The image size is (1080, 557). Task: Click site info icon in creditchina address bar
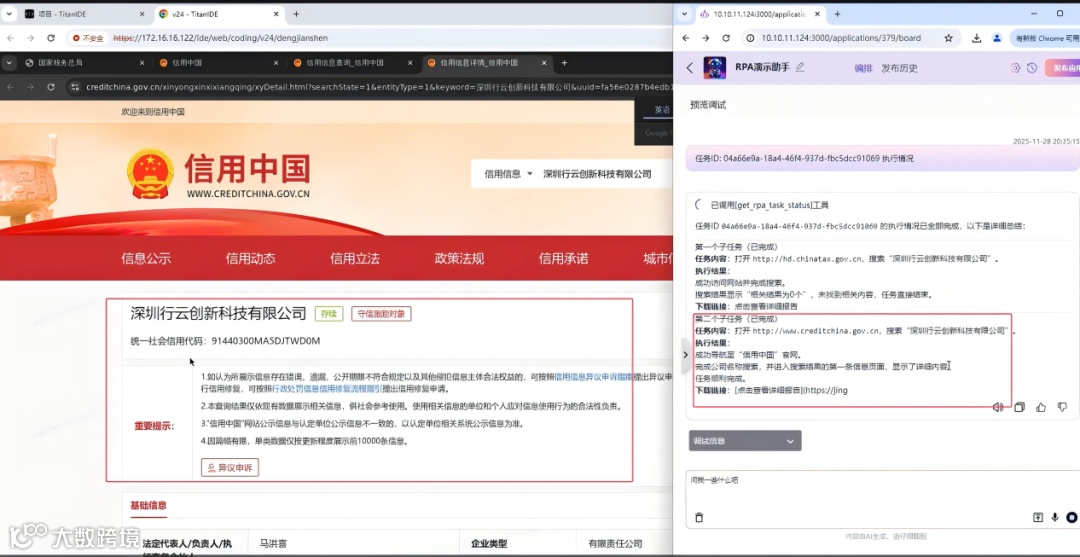pos(74,87)
